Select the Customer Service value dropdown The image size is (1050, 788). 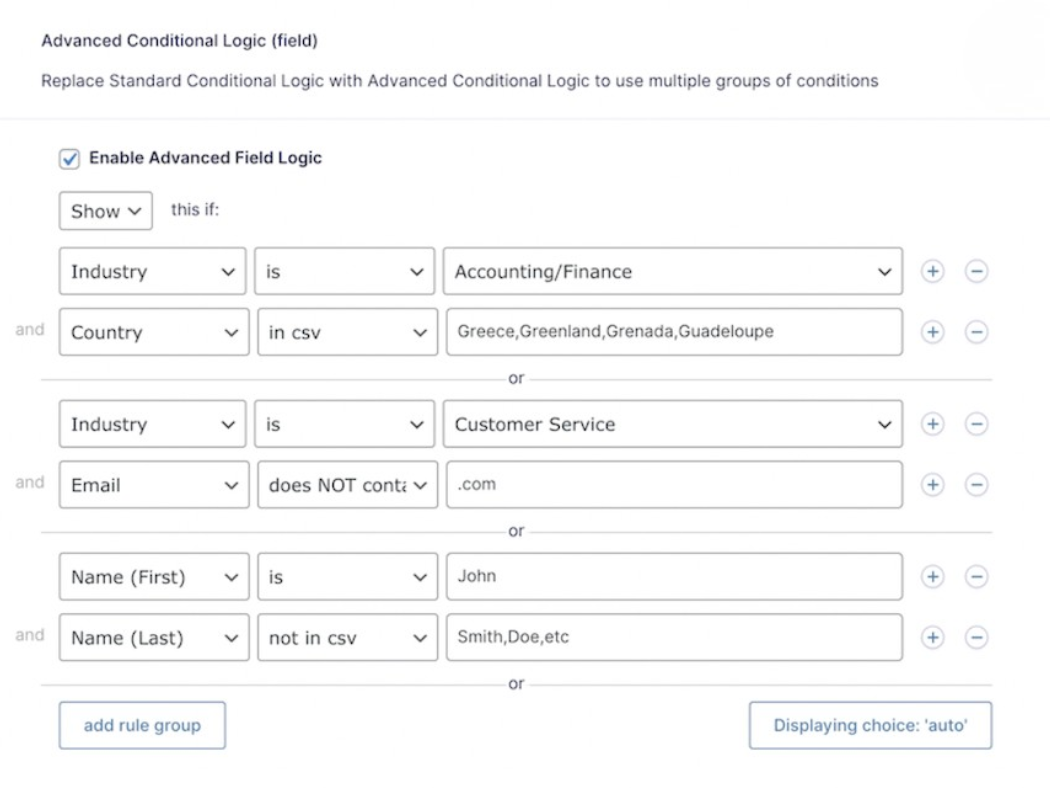674,424
